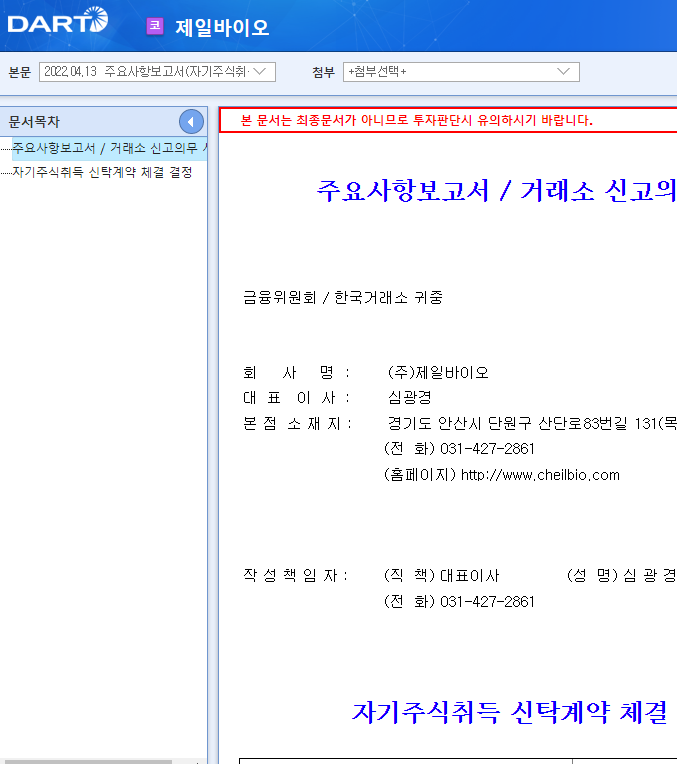
Task: Click the blue heading 주요사항보고서 / 거래소 신고의
Action: click(x=497, y=191)
